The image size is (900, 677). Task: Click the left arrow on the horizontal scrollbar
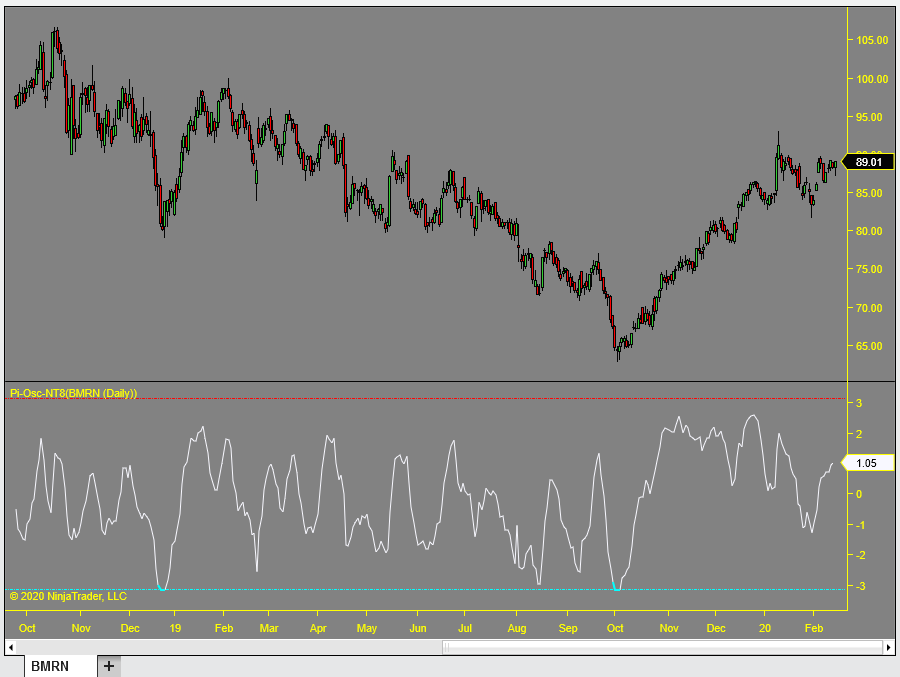pos(10,646)
